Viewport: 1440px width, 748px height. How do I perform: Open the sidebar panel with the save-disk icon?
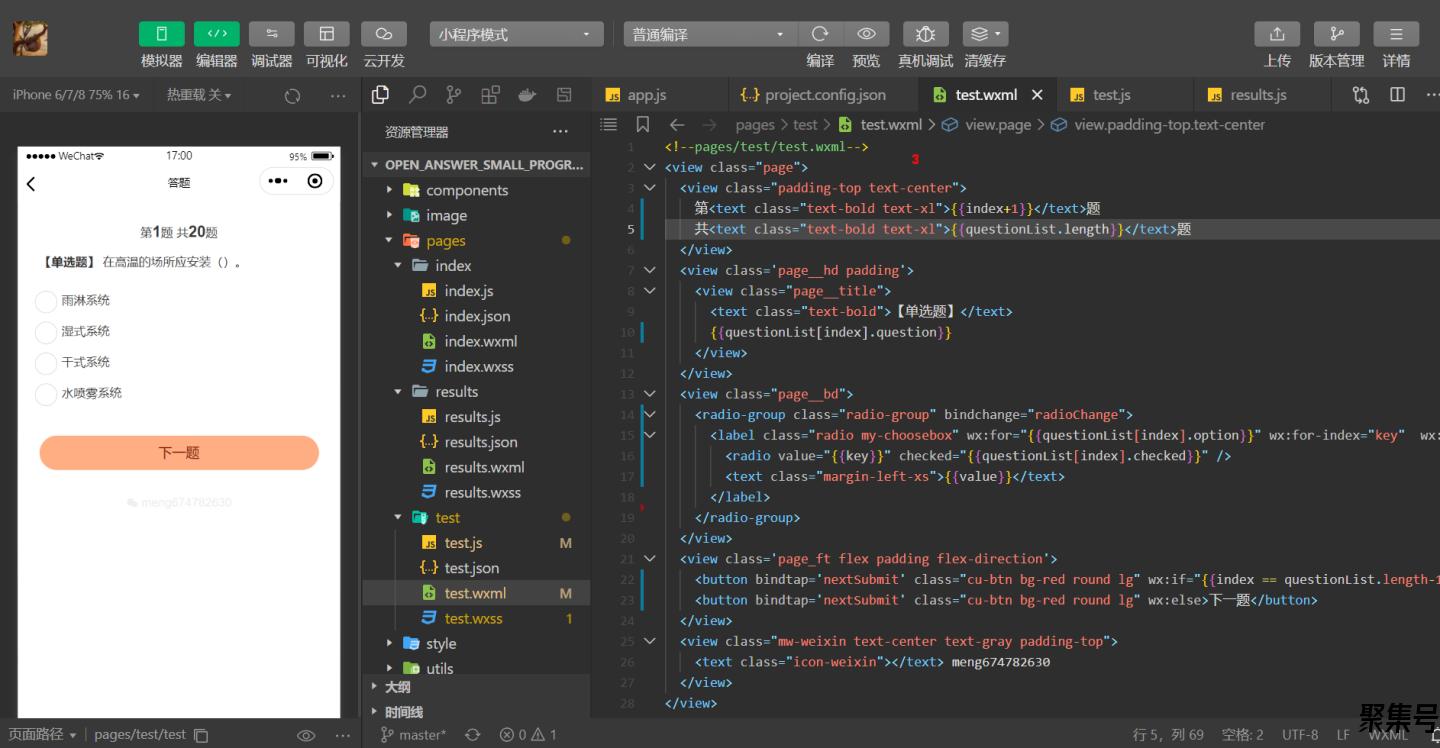564,95
